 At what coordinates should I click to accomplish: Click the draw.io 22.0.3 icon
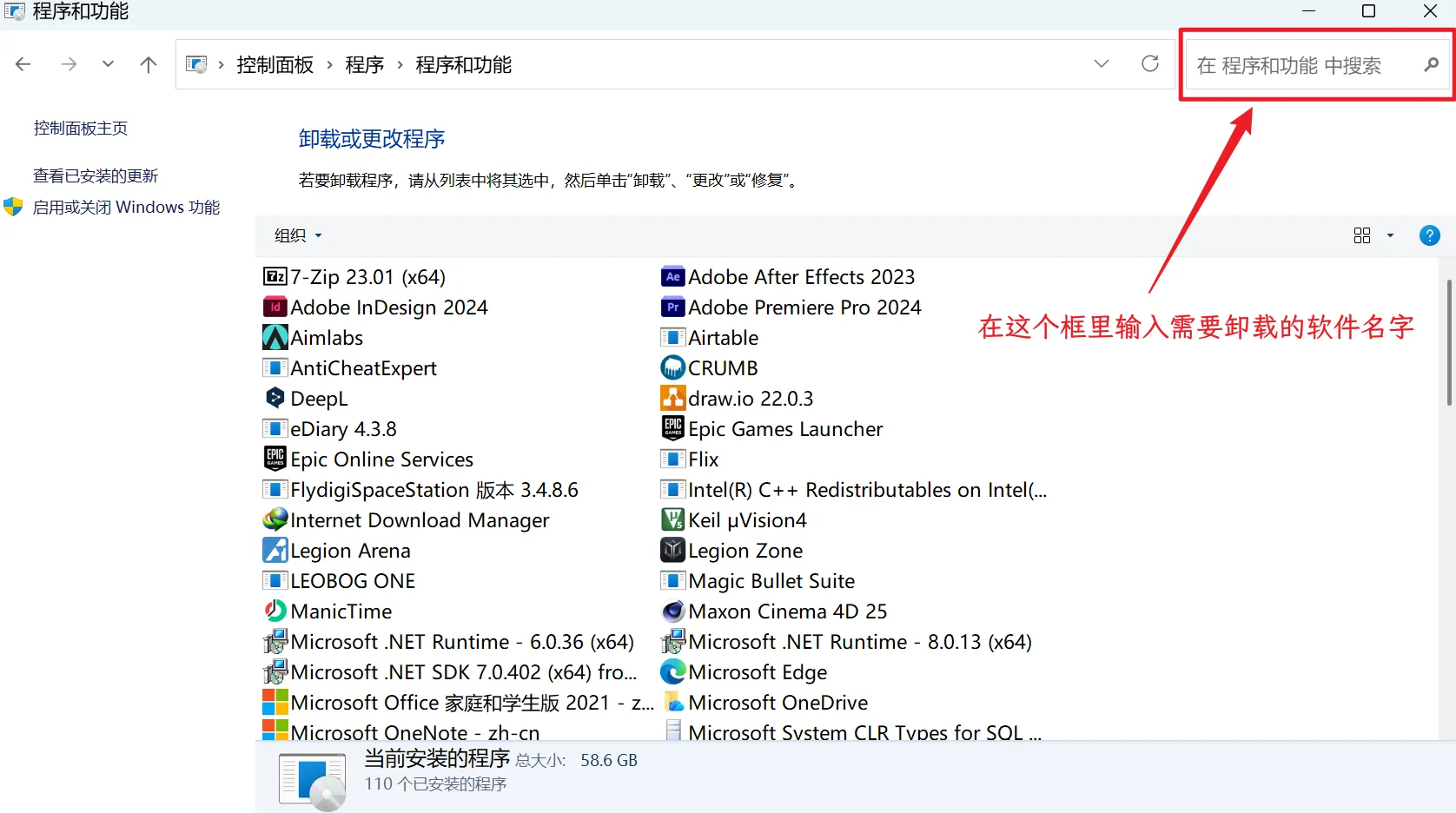tap(672, 399)
